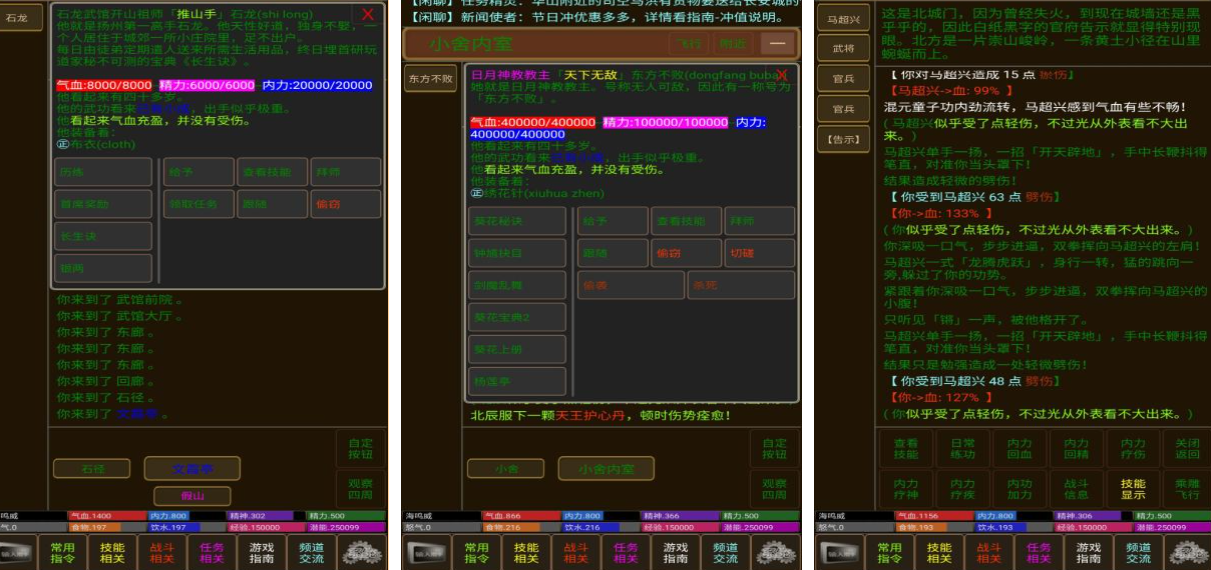Close the 石龙 character info popup
This screenshot has width=1211, height=570.
368,15
